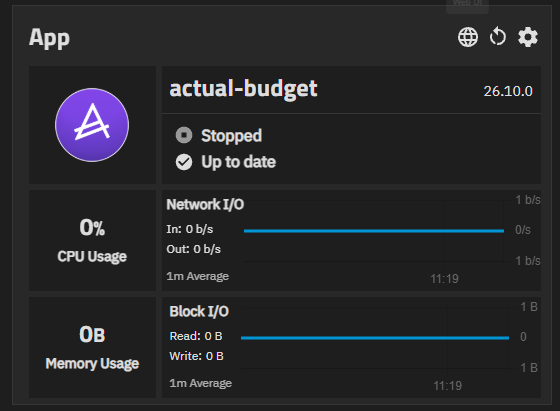Open the Web UI globe icon
Viewport: 560px width, 411px height.
(x=468, y=37)
